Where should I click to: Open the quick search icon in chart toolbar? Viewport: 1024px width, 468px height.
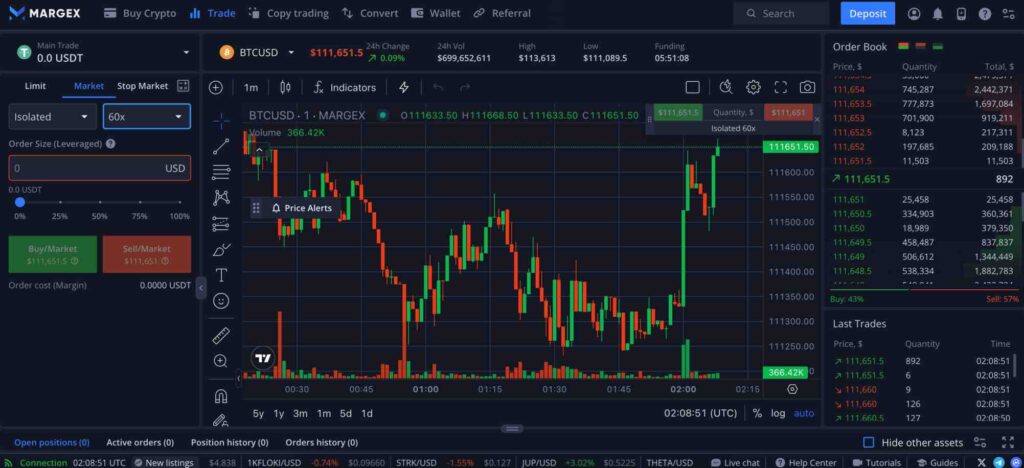pos(726,87)
